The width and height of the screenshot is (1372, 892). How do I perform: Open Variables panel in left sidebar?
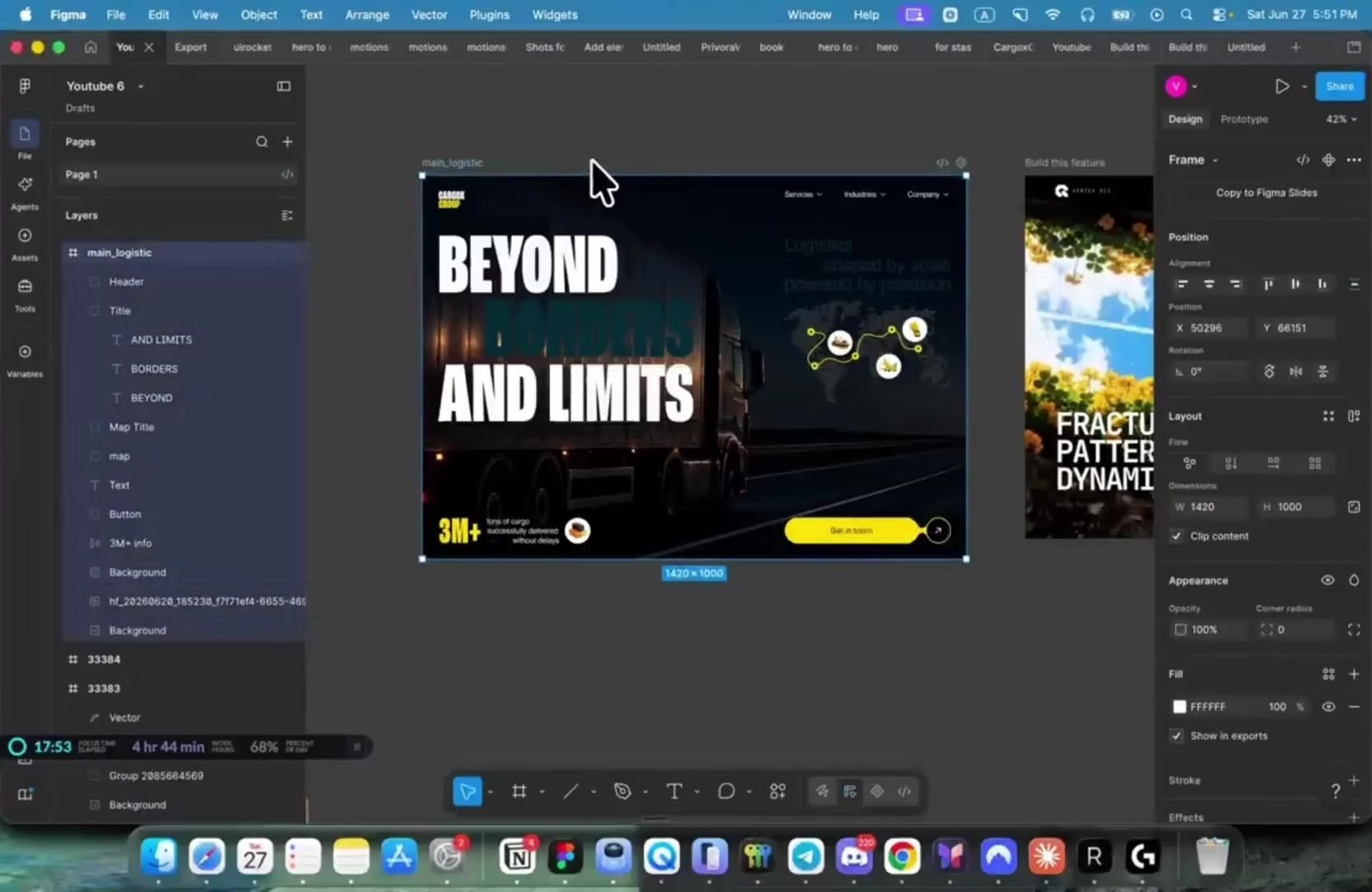(x=25, y=360)
